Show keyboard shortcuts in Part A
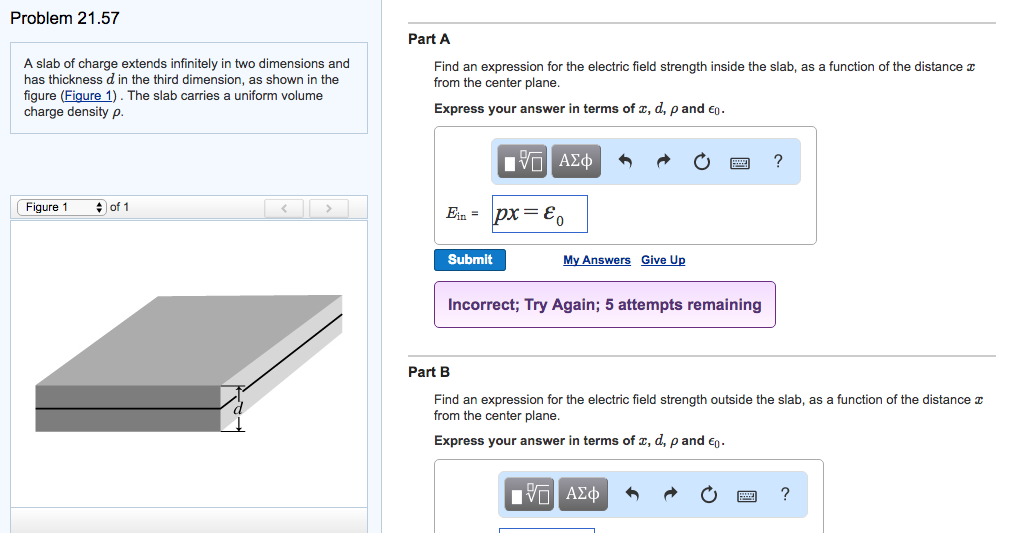Image resolution: width=1013 pixels, height=533 pixels. click(x=740, y=162)
